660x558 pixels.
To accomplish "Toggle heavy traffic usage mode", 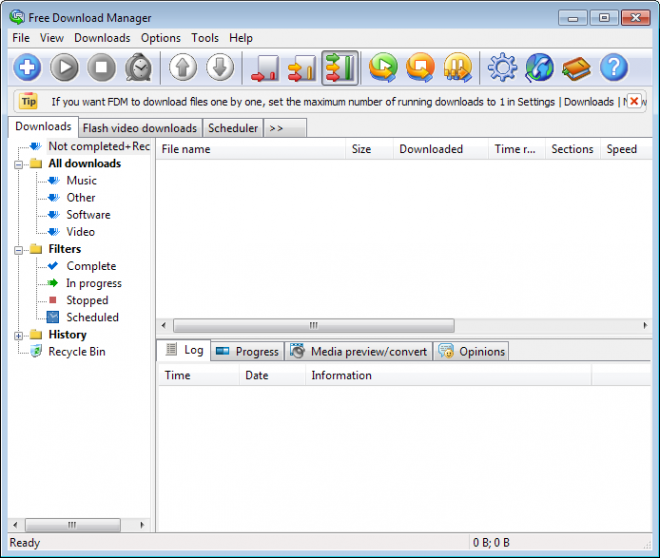I will [x=340, y=68].
